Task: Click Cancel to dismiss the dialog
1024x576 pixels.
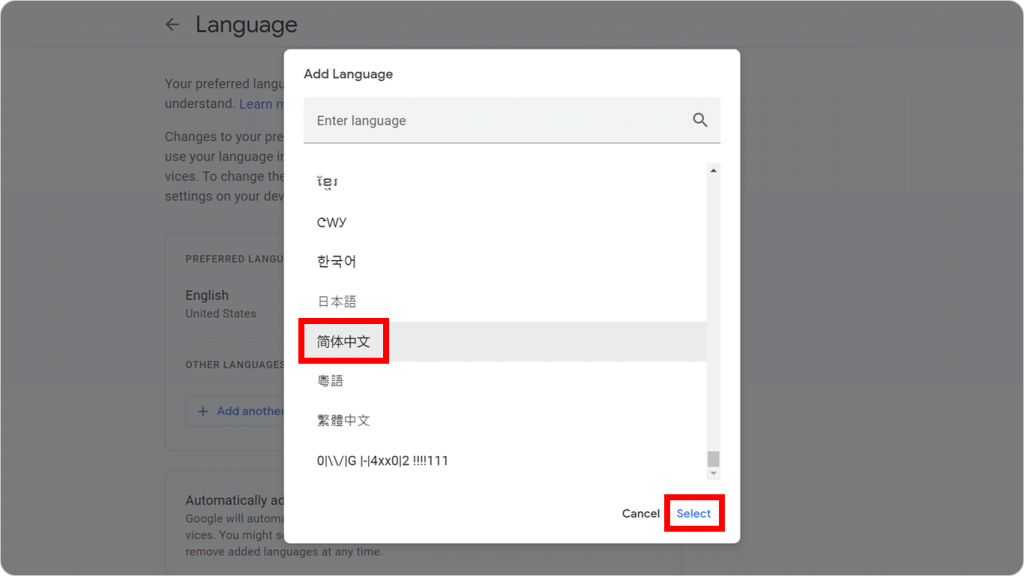Action: (640, 513)
